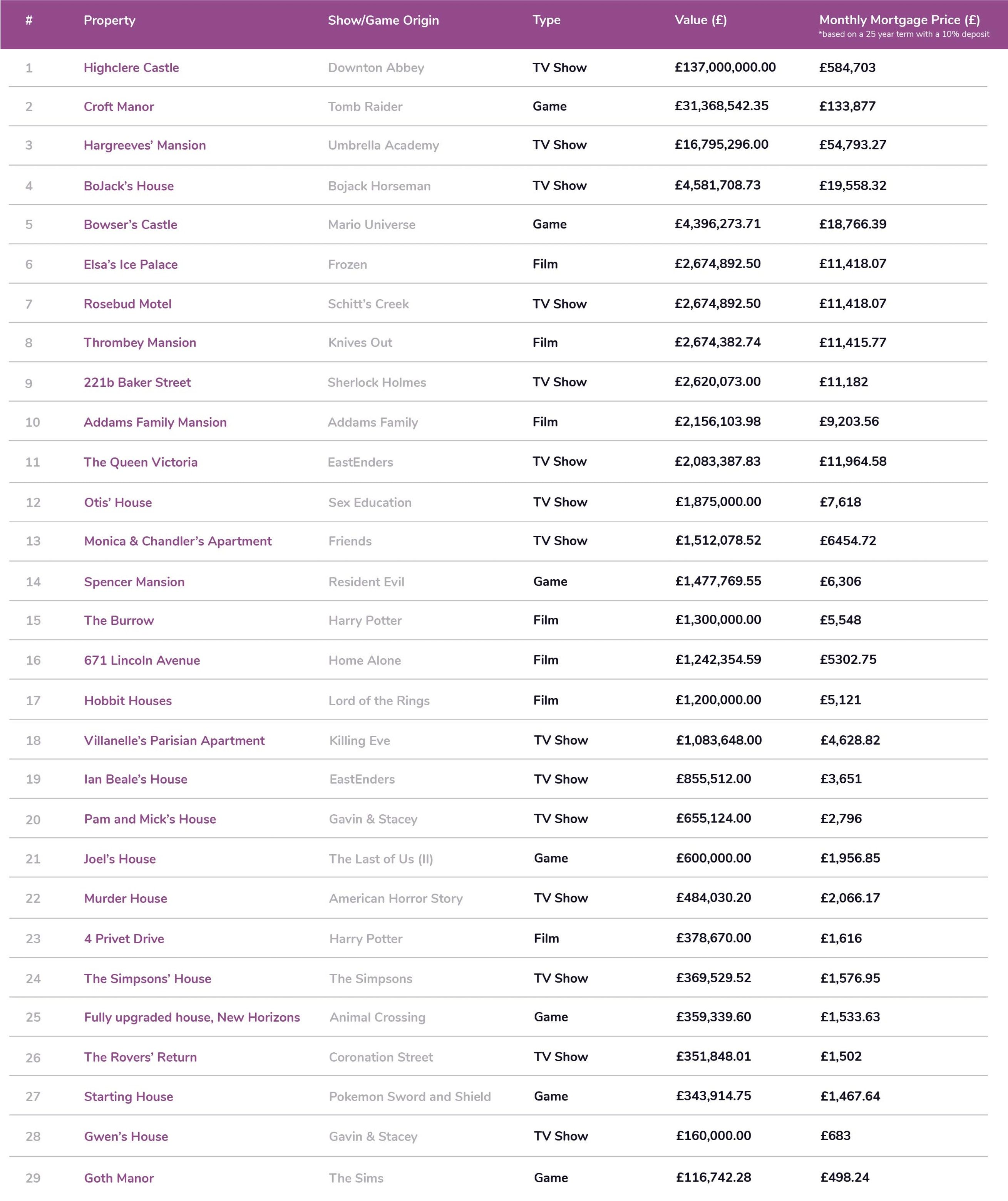Open the 4 Privet Drive entry

click(x=124, y=938)
